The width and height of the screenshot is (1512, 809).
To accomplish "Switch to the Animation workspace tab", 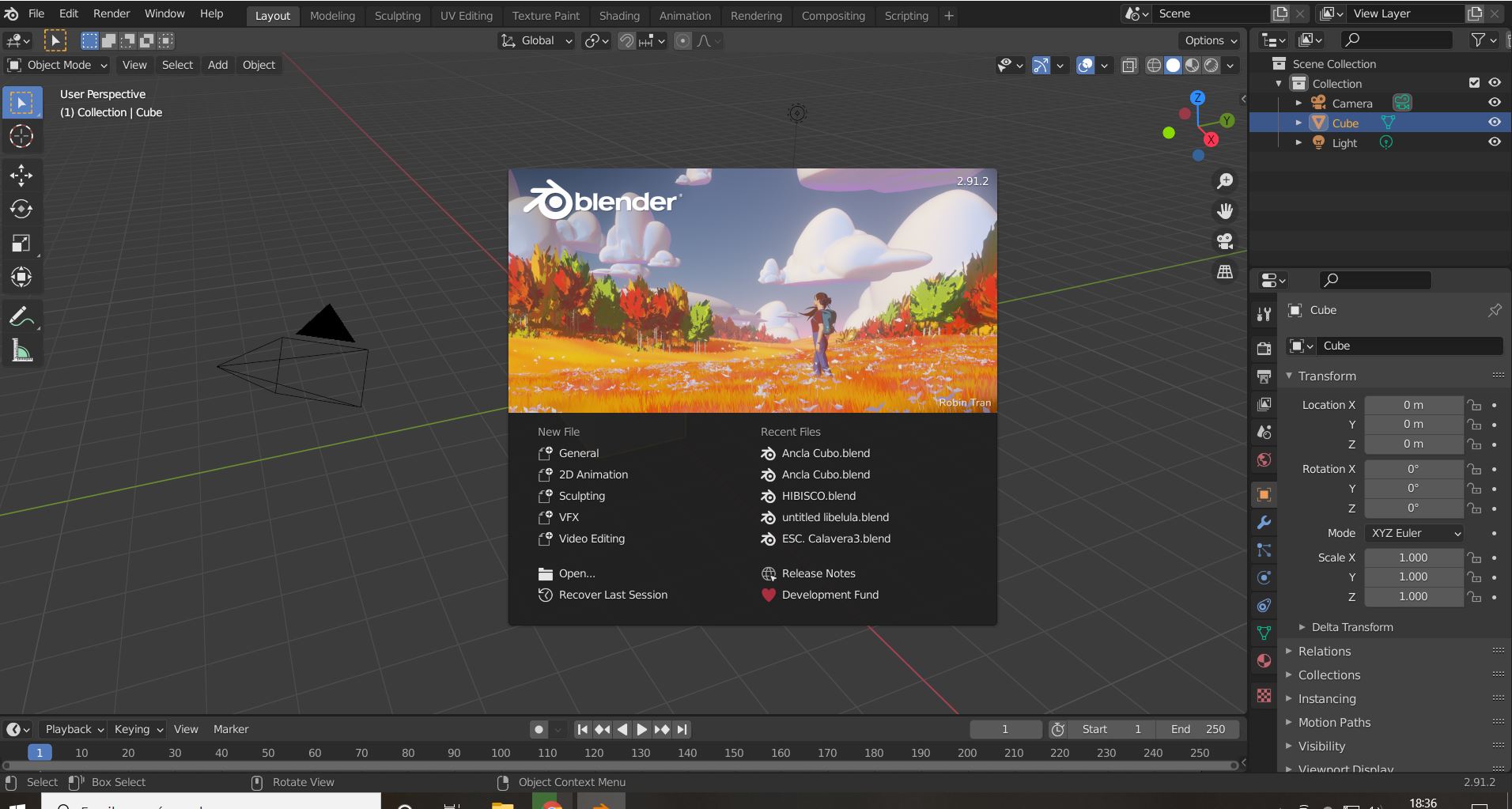I will click(x=685, y=15).
